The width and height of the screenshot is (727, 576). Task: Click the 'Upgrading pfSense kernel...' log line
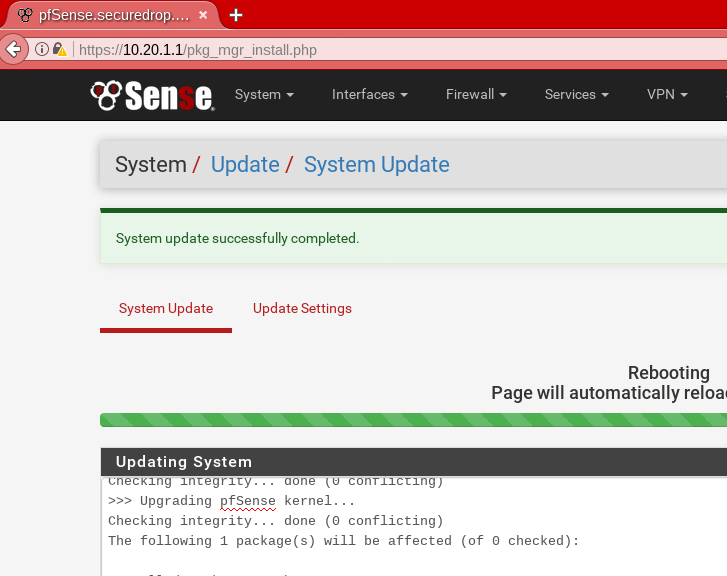(231, 501)
